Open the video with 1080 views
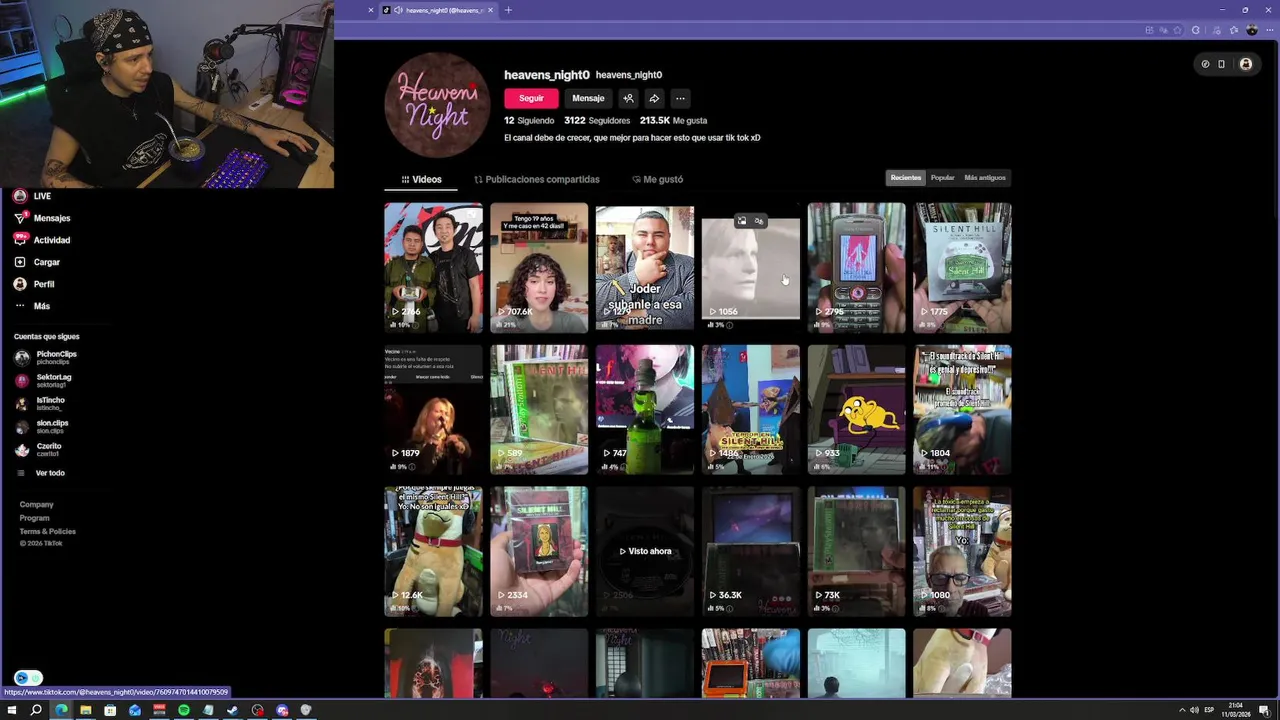The height and width of the screenshot is (720, 1280). 962,551
